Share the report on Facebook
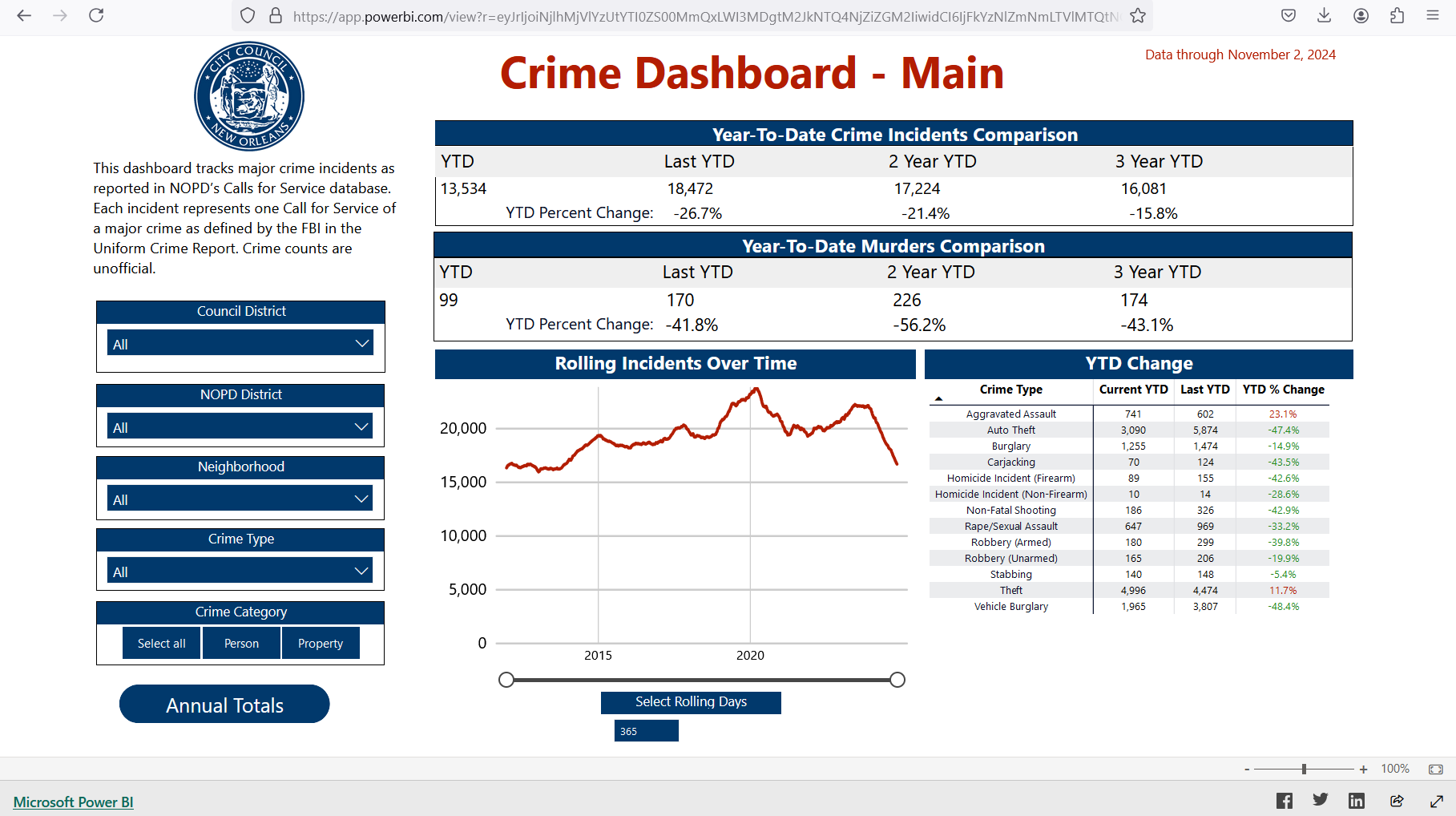Viewport: 1456px width, 816px height. (x=1284, y=800)
